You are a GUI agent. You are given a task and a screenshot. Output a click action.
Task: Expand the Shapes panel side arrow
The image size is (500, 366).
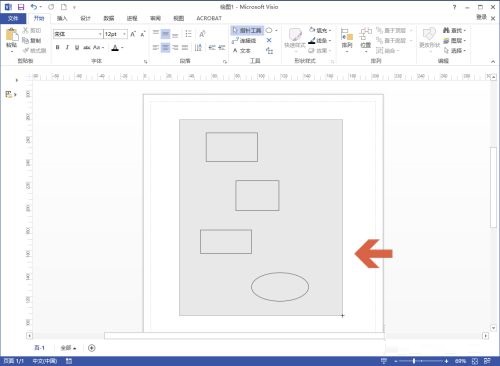coord(17,80)
